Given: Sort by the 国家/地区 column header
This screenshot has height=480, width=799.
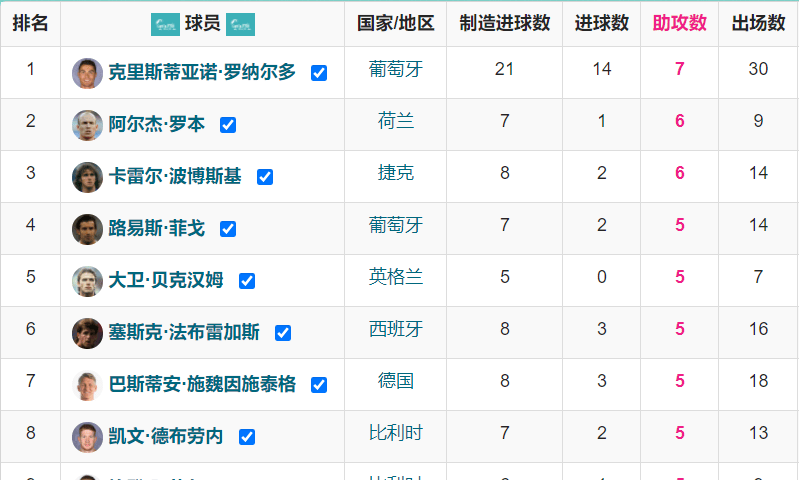Looking at the screenshot, I should (396, 23).
